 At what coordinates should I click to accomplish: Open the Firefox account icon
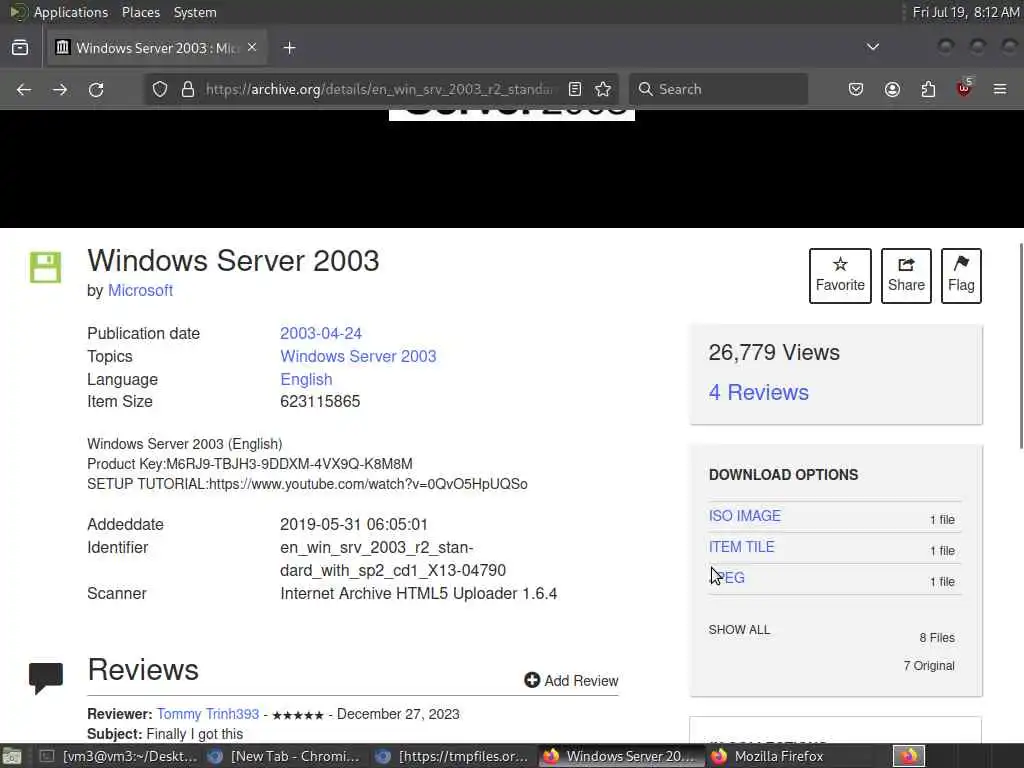coord(892,89)
